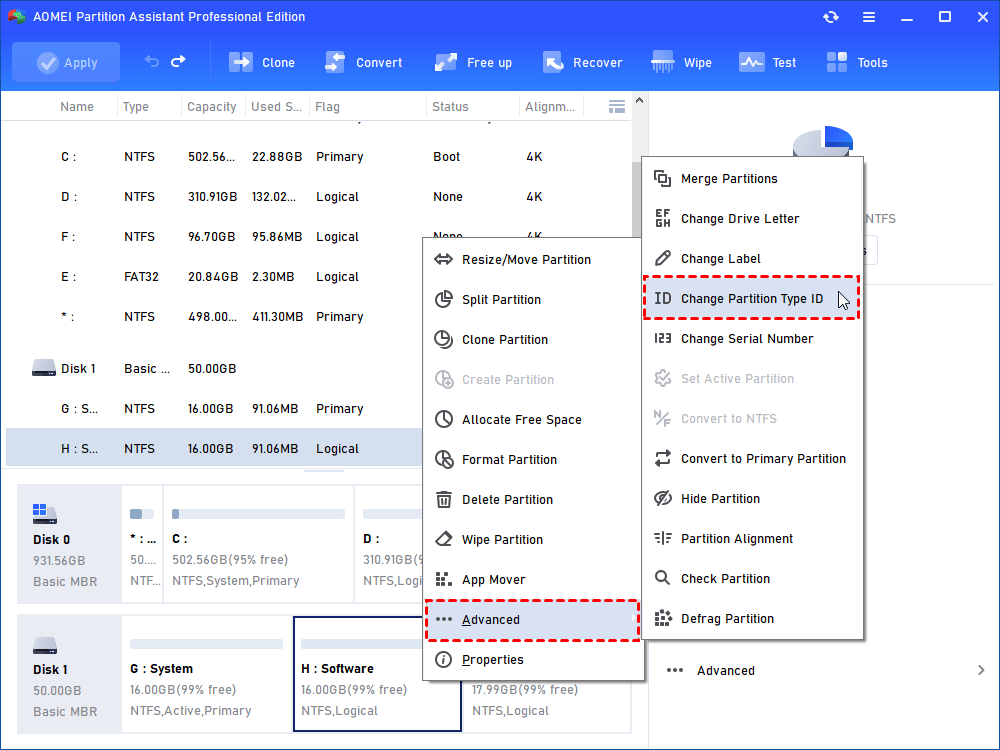Choose Change Serial Number
Screen dimensions: 1000x750
(x=752, y=339)
